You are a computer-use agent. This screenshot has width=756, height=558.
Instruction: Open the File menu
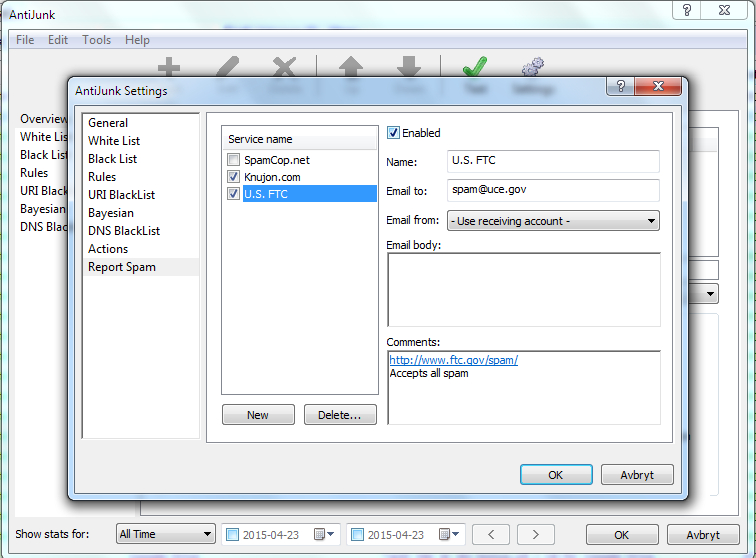pyautogui.click(x=25, y=40)
